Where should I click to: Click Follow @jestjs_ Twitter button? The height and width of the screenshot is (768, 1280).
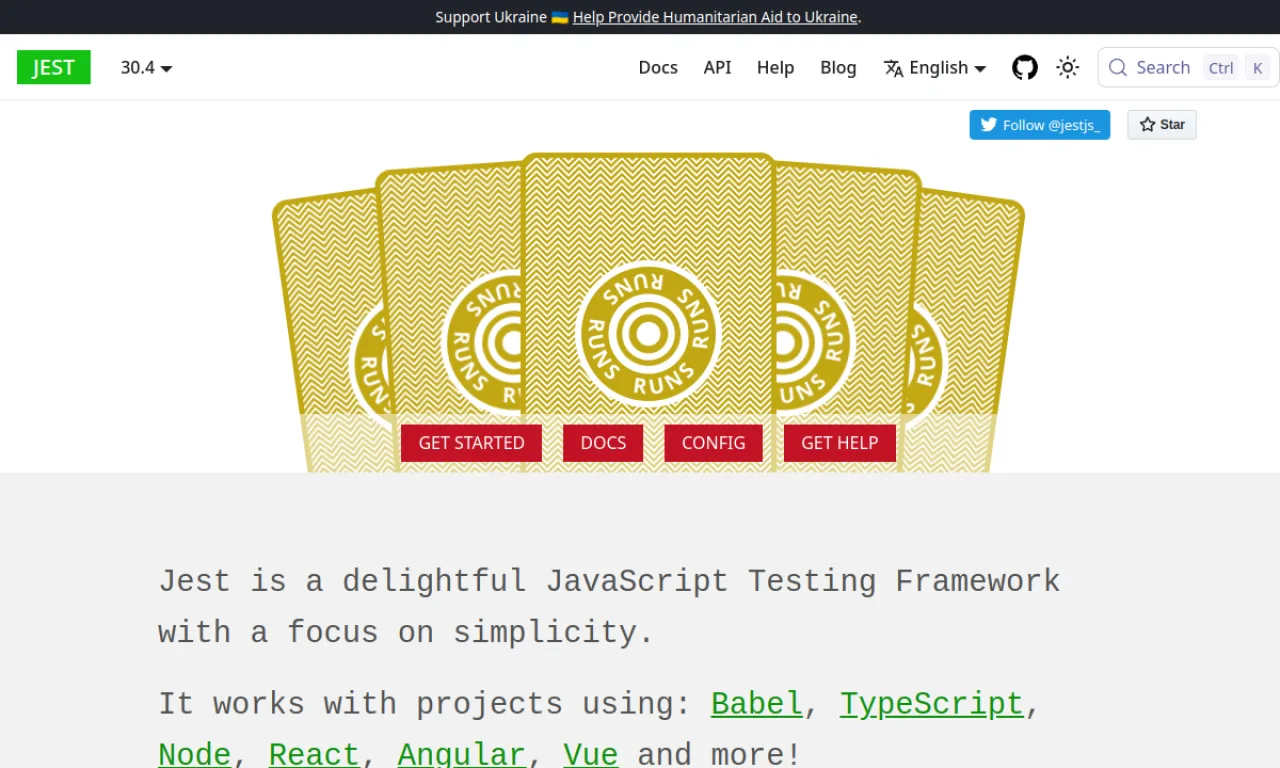click(x=1040, y=124)
